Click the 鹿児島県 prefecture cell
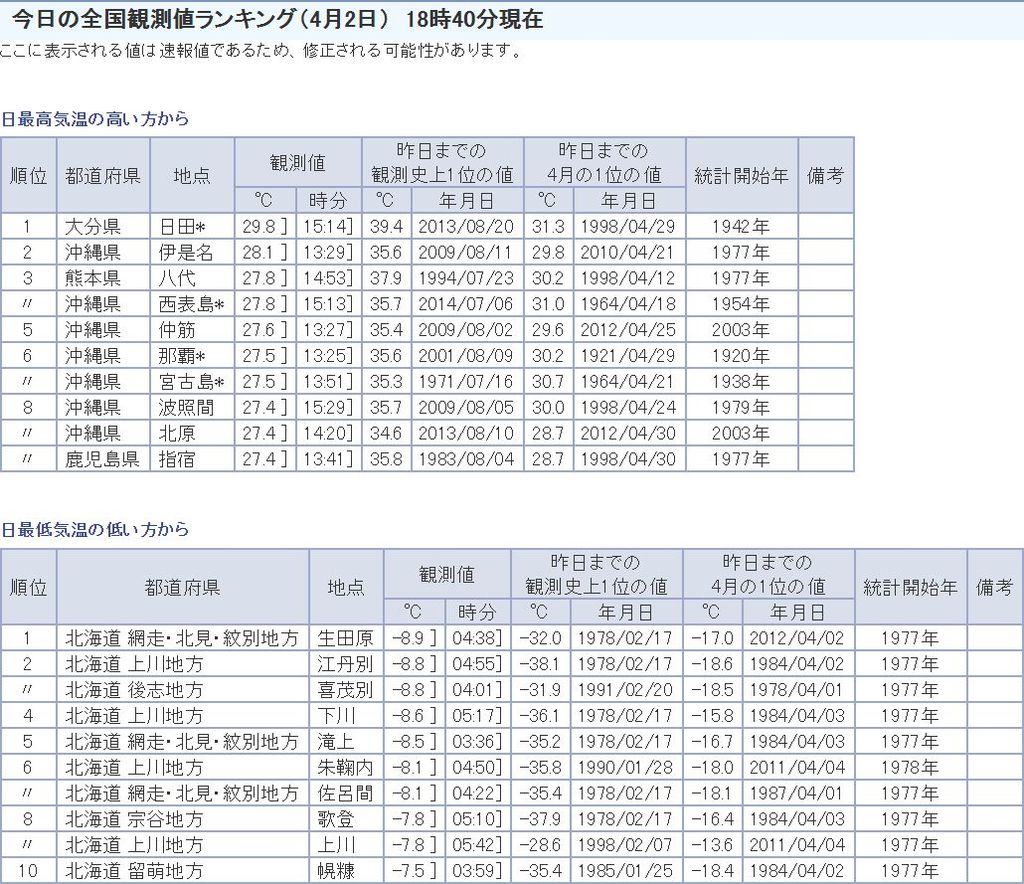The width and height of the screenshot is (1024, 884). pyautogui.click(x=102, y=460)
